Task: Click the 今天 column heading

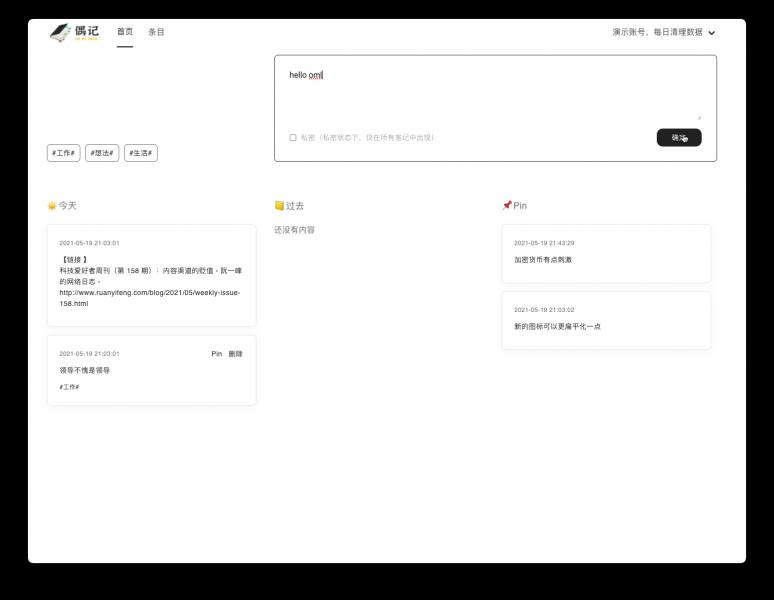Action: [68, 206]
